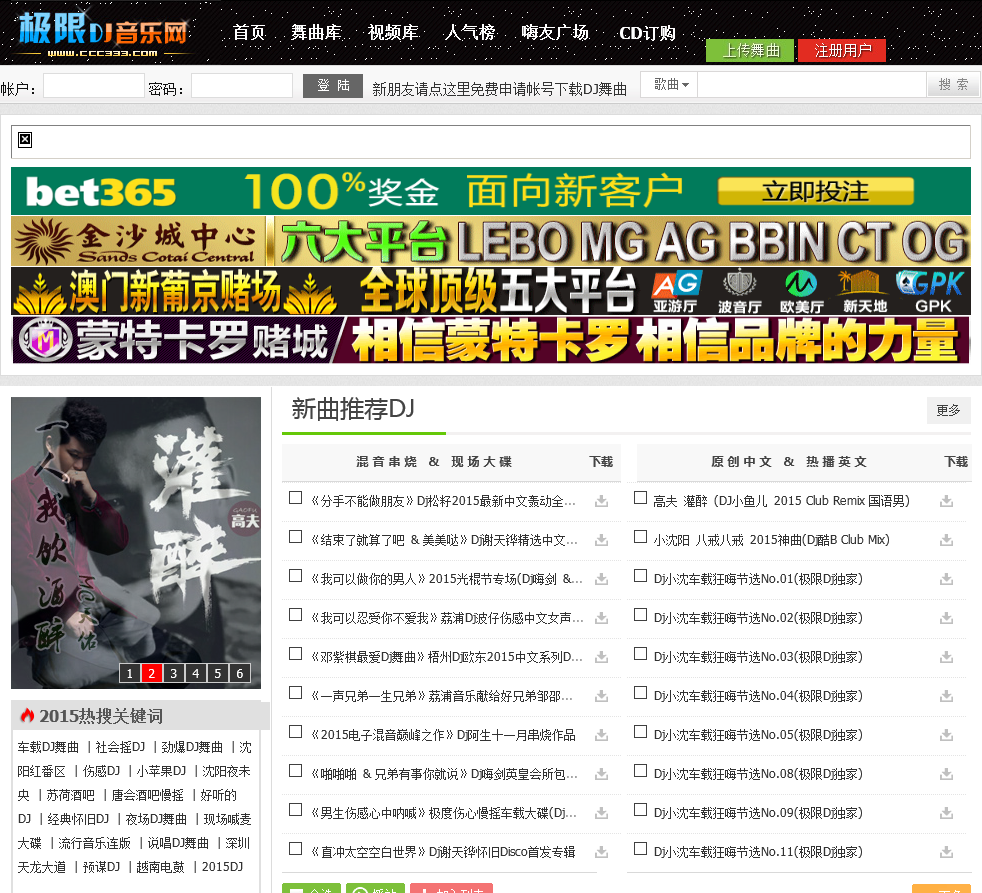Download 高夫 灌醉 remix track

946,501
